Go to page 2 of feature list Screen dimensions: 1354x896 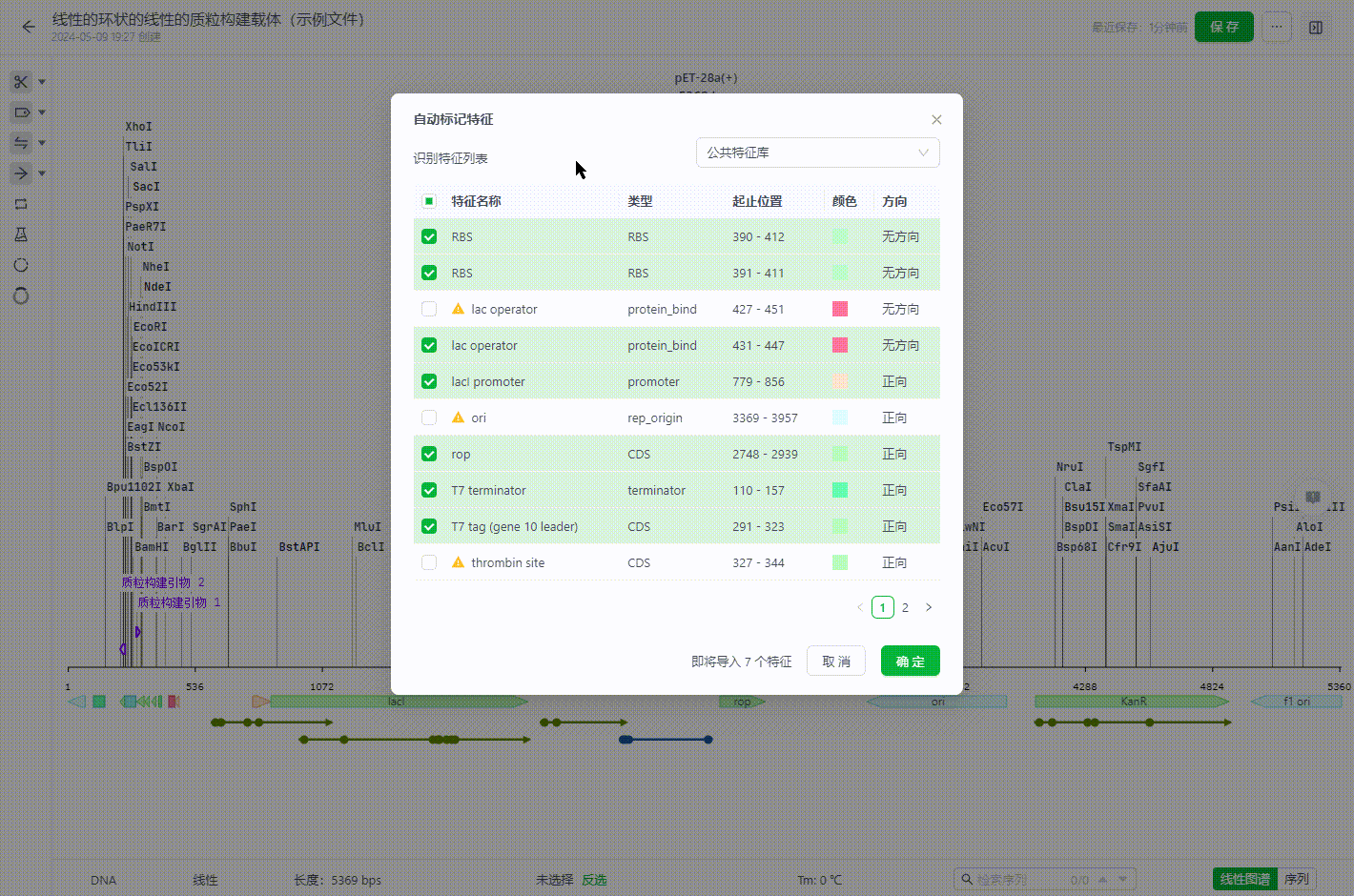(x=905, y=607)
